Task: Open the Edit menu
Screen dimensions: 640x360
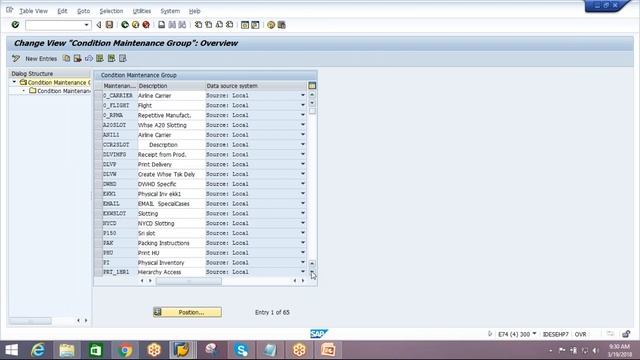Action: point(62,11)
